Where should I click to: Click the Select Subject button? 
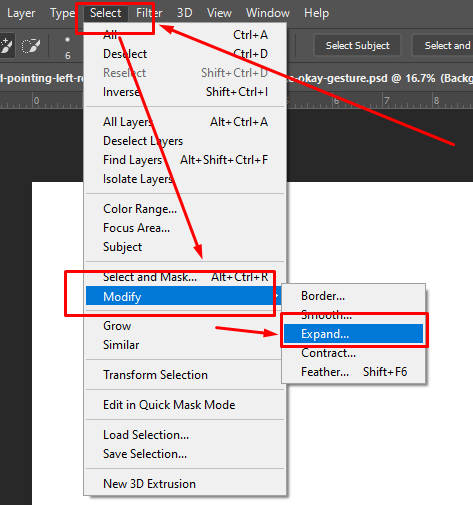click(x=357, y=45)
